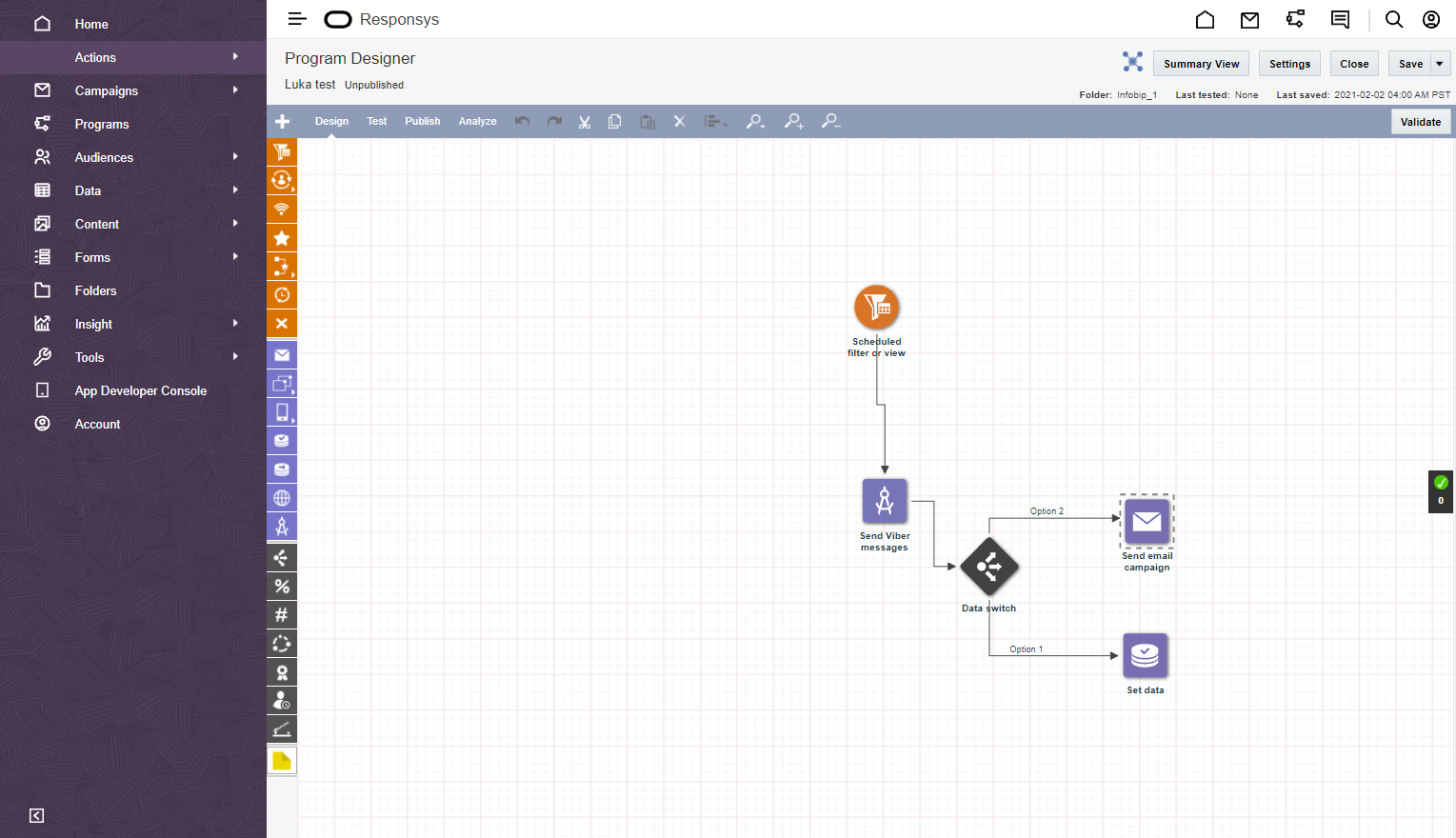Select the yellow note icon in palette
This screenshot has width=1456, height=838.
coord(282,760)
